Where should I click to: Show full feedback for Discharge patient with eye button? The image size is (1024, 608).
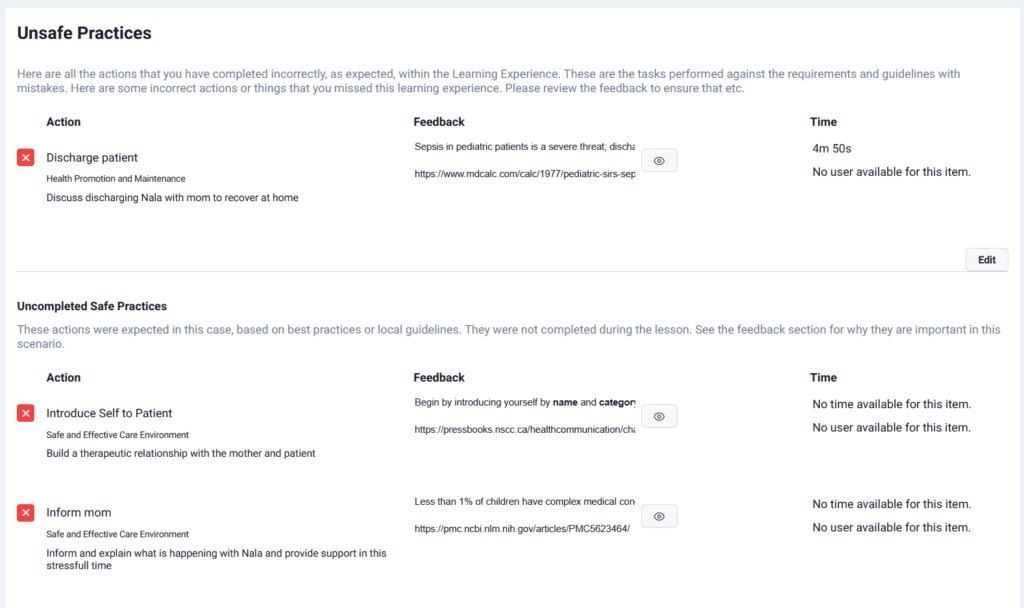659,160
